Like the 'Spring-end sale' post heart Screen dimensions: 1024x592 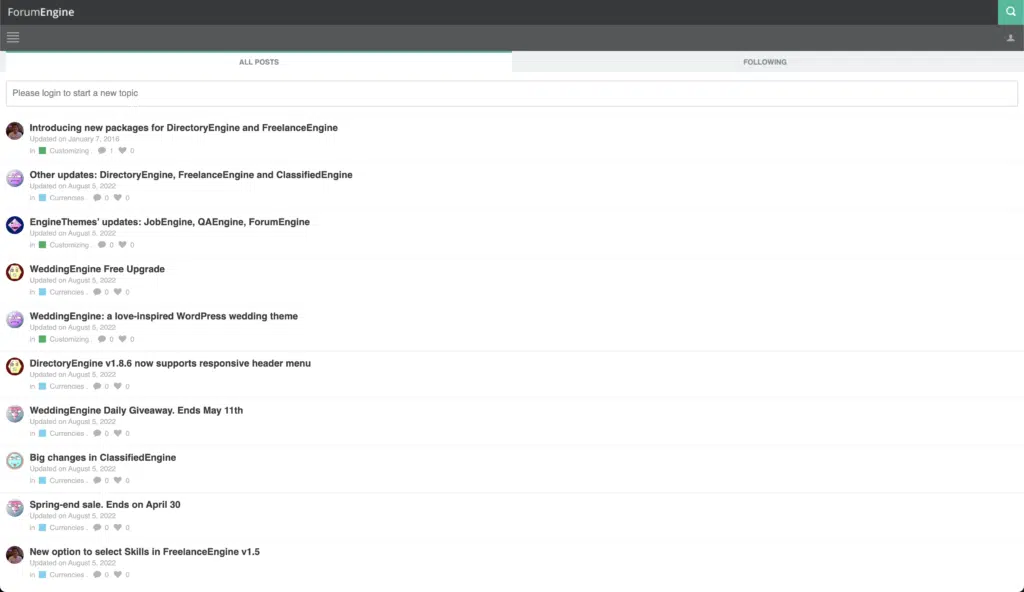pos(118,527)
